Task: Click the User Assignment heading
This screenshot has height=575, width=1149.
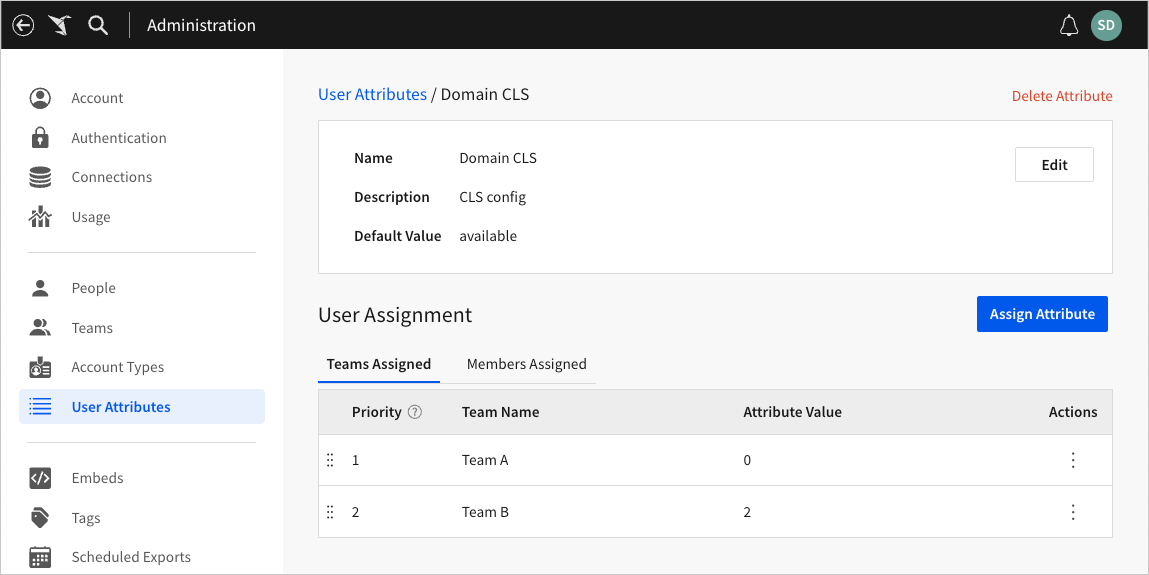Action: tap(395, 315)
